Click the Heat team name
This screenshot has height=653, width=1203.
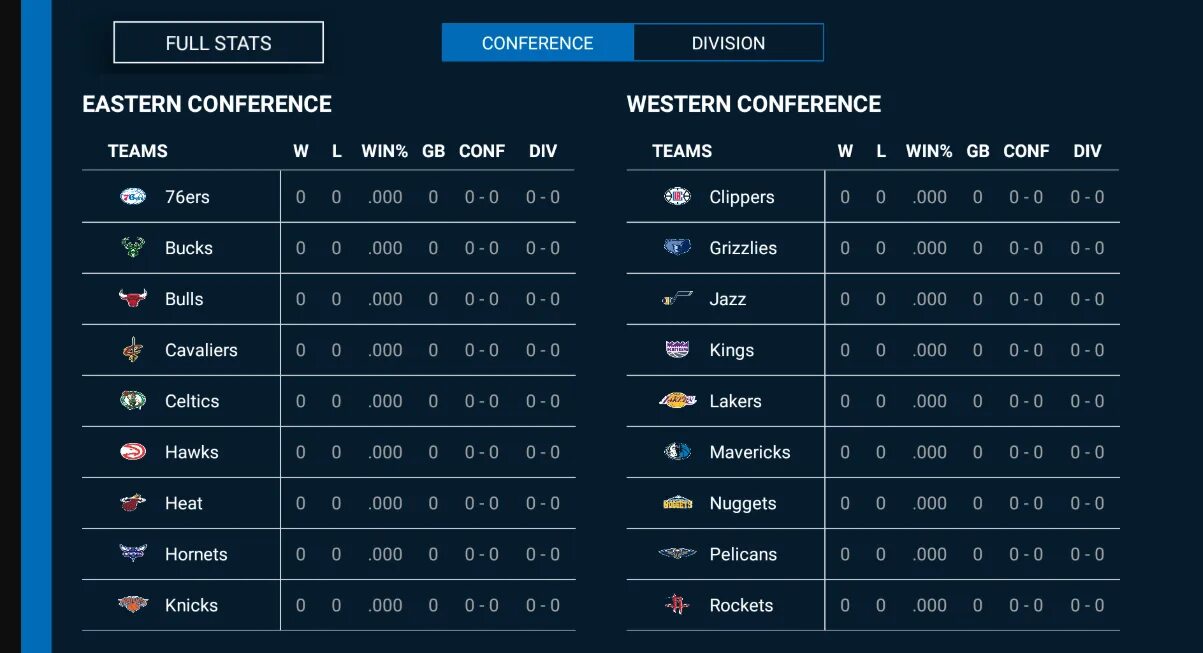[184, 503]
